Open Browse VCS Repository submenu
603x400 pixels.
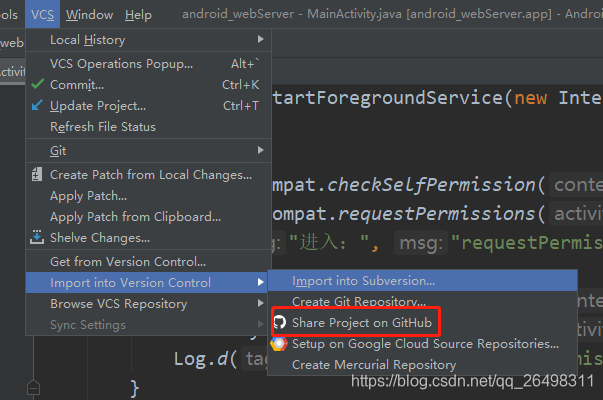tap(148, 303)
